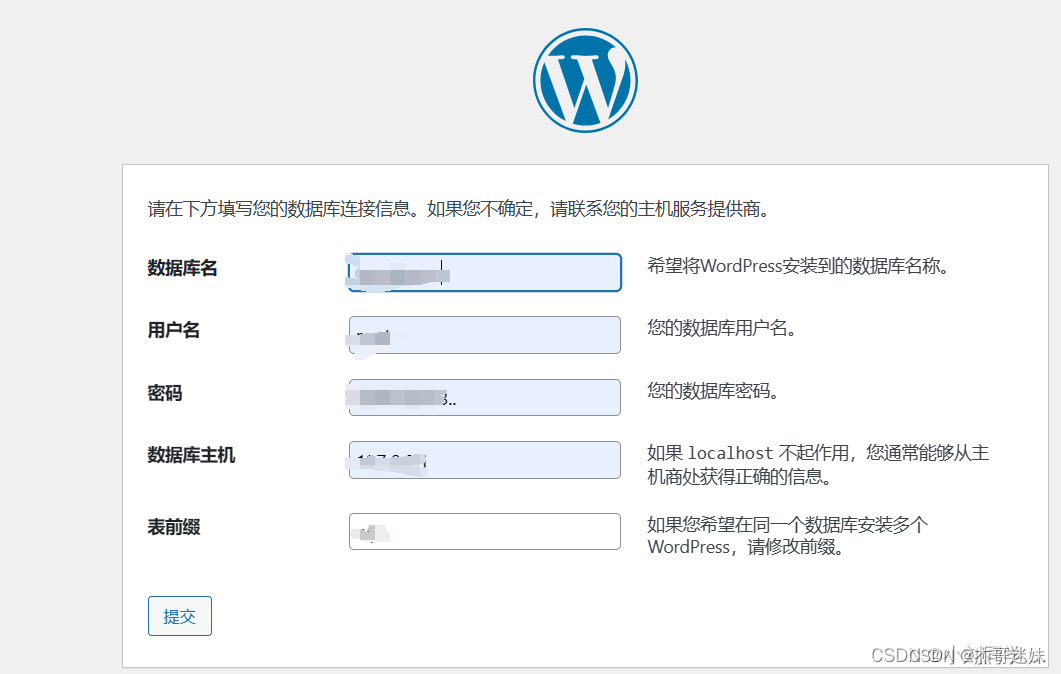Click the 希望将WordPress安装到的数据库名称 description

[799, 266]
